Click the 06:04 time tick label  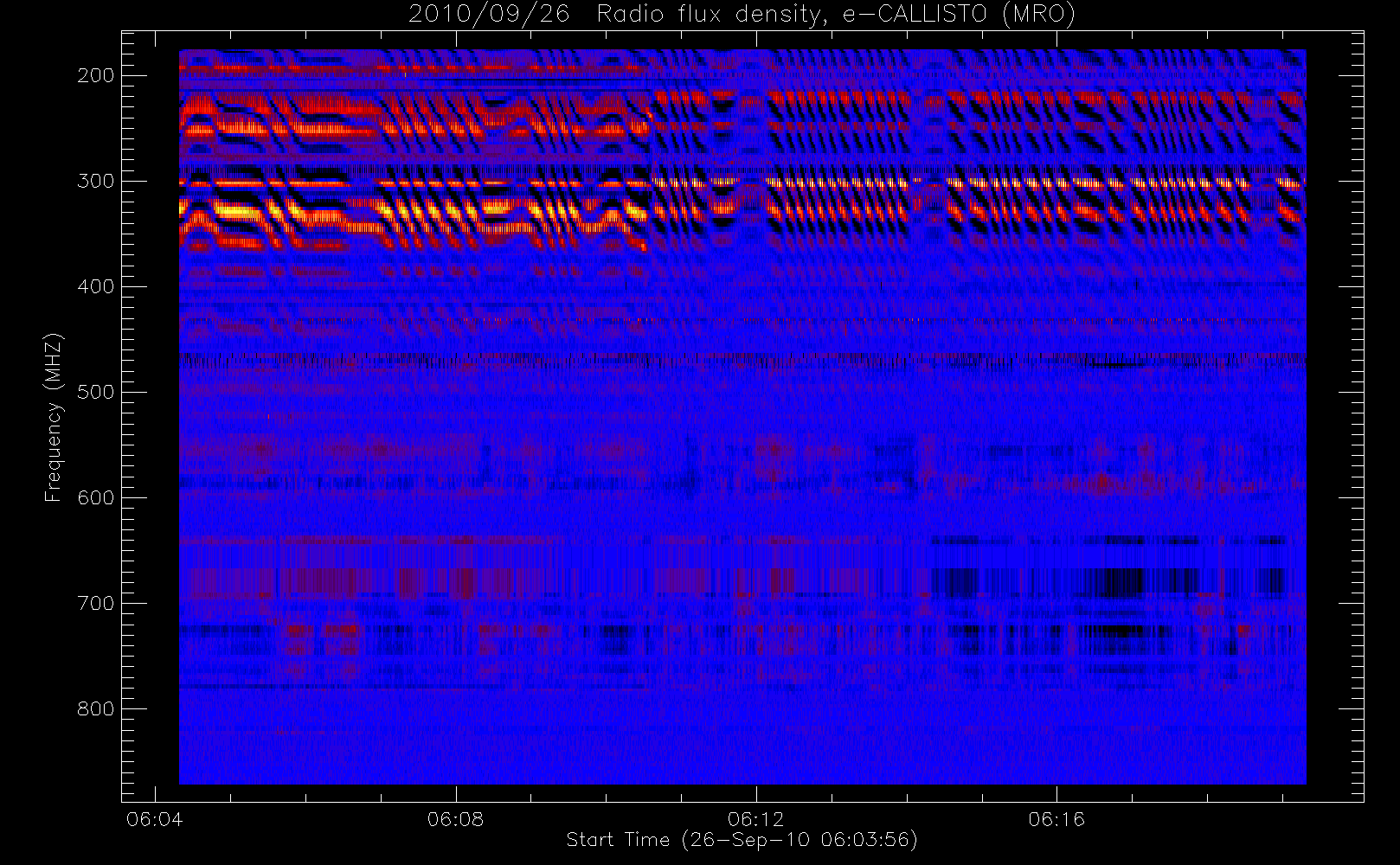point(155,818)
